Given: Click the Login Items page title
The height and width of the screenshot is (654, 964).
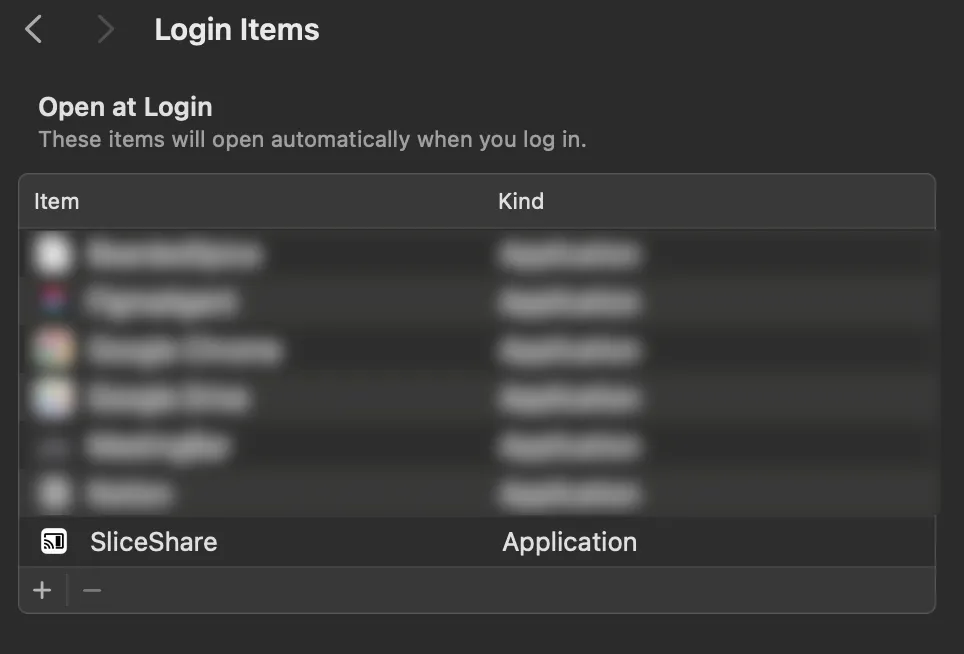Looking at the screenshot, I should 237,29.
